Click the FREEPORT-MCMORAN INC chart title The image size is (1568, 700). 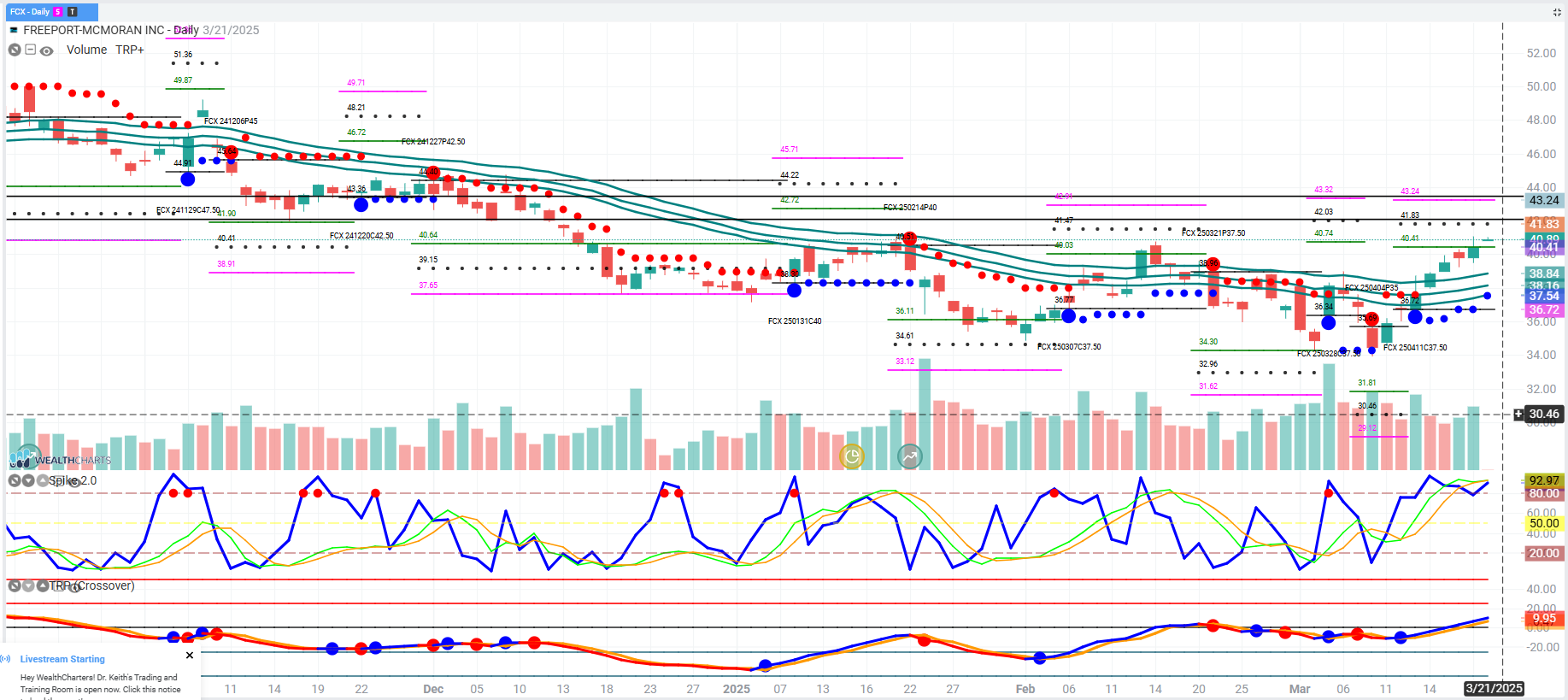click(x=94, y=30)
